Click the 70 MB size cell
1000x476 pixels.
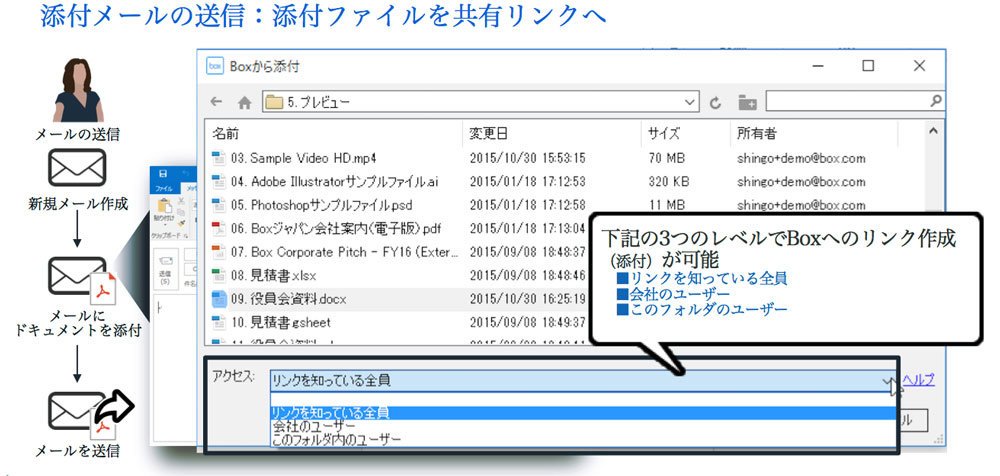[666, 158]
